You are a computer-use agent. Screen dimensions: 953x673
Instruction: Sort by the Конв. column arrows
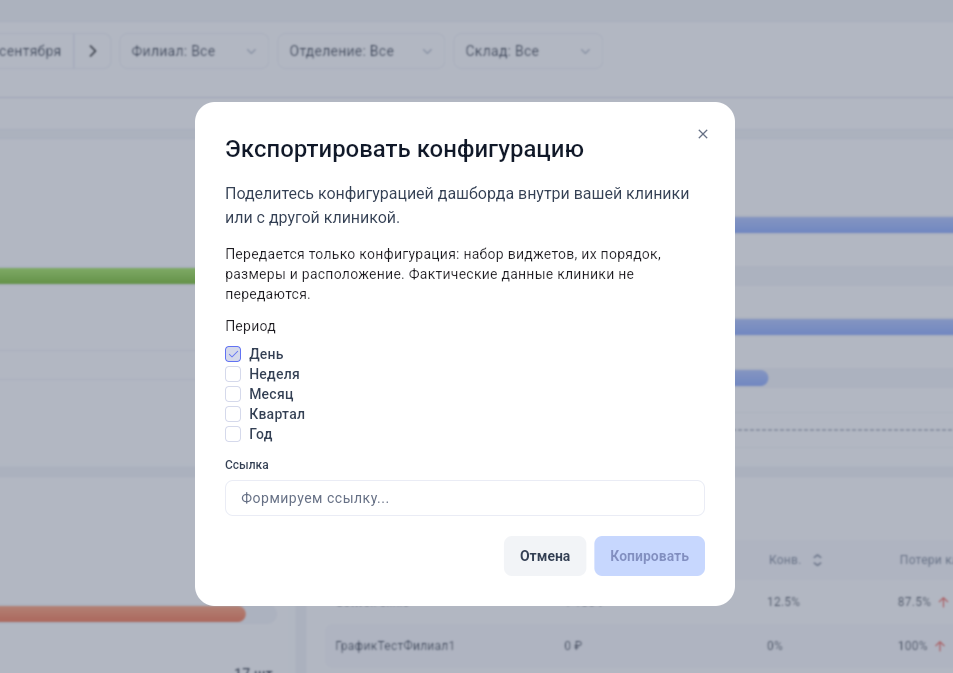coord(817,560)
